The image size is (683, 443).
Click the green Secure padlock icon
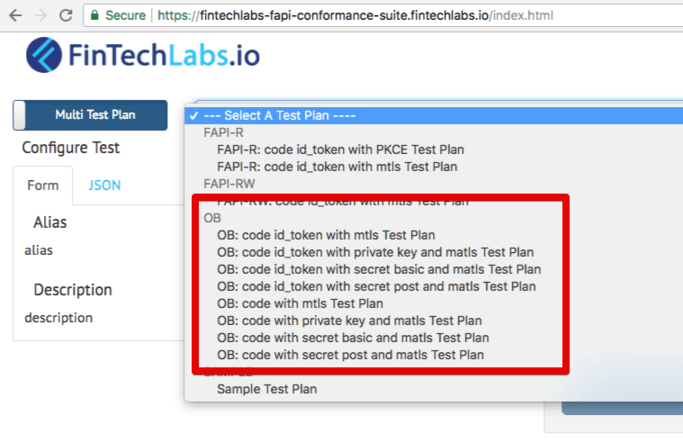pos(95,16)
